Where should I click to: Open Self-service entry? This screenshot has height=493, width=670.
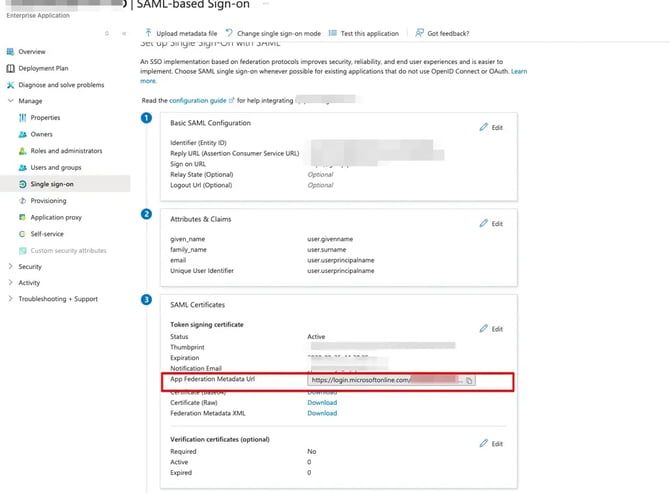(47, 234)
